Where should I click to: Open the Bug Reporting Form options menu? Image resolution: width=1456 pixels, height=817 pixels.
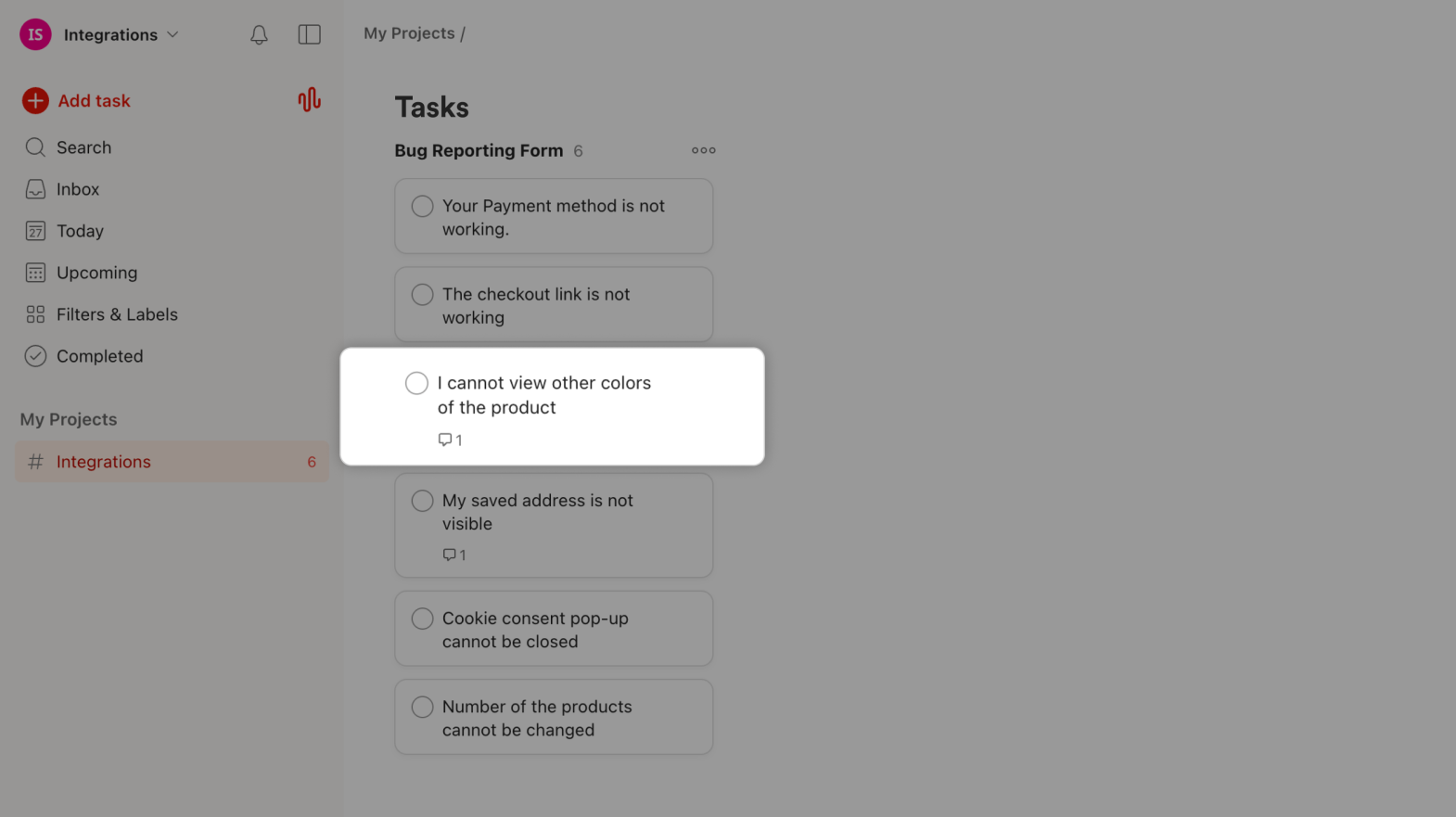click(703, 149)
